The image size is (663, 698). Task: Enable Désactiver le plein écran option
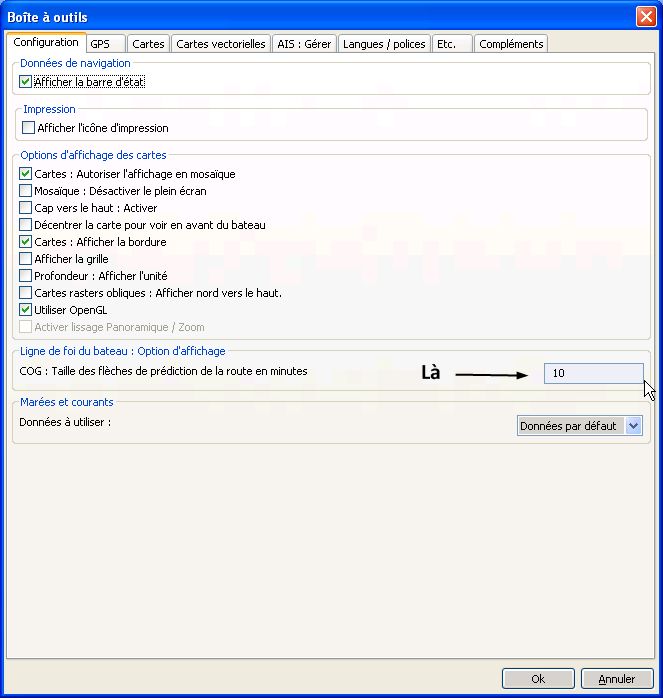click(x=26, y=191)
